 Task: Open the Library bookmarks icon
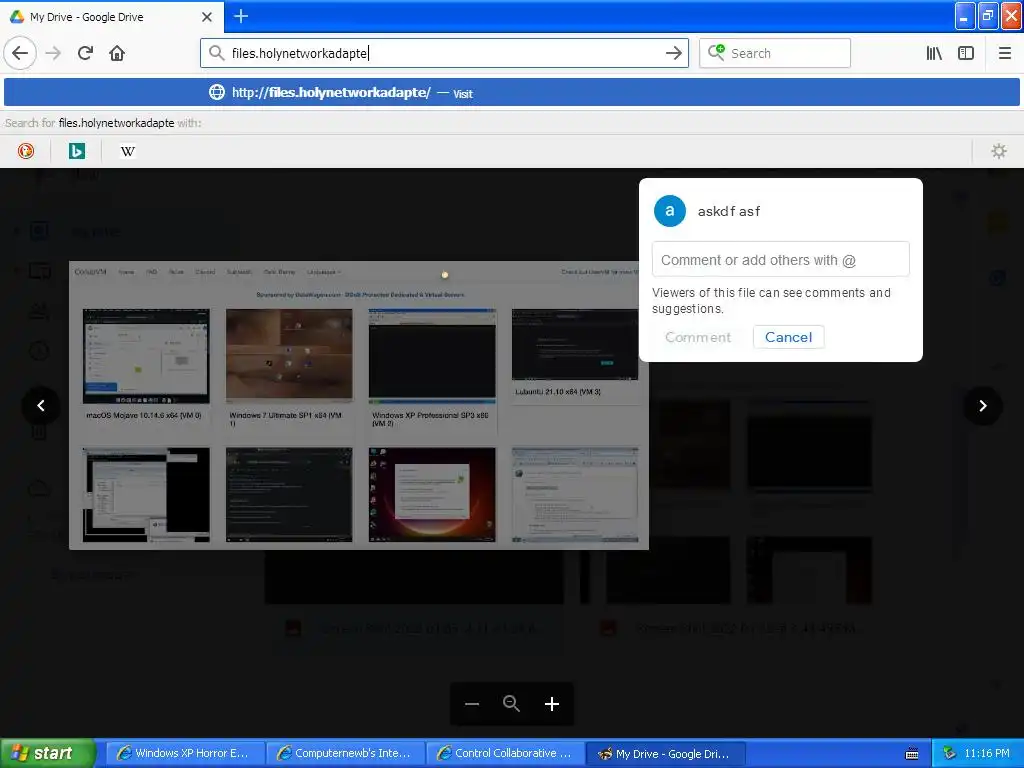pos(934,53)
